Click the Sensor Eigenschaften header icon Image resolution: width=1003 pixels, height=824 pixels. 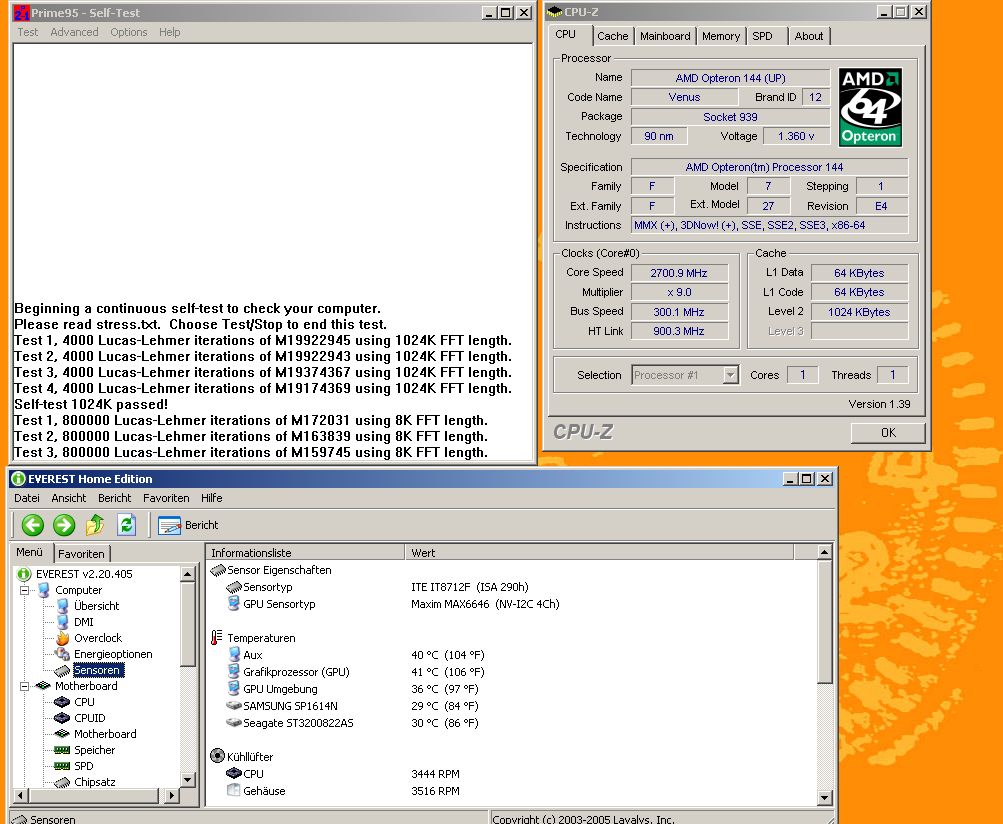pos(217,569)
